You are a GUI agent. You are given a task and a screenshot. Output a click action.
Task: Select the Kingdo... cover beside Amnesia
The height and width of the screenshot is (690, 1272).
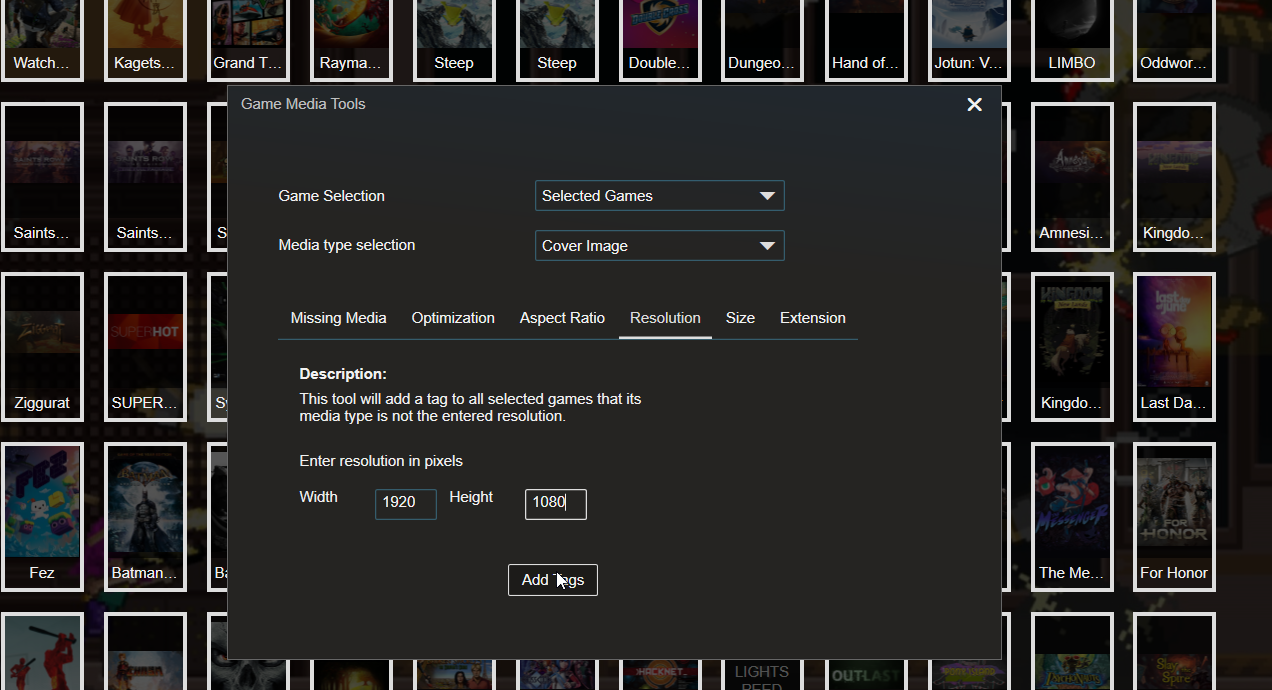point(1175,177)
